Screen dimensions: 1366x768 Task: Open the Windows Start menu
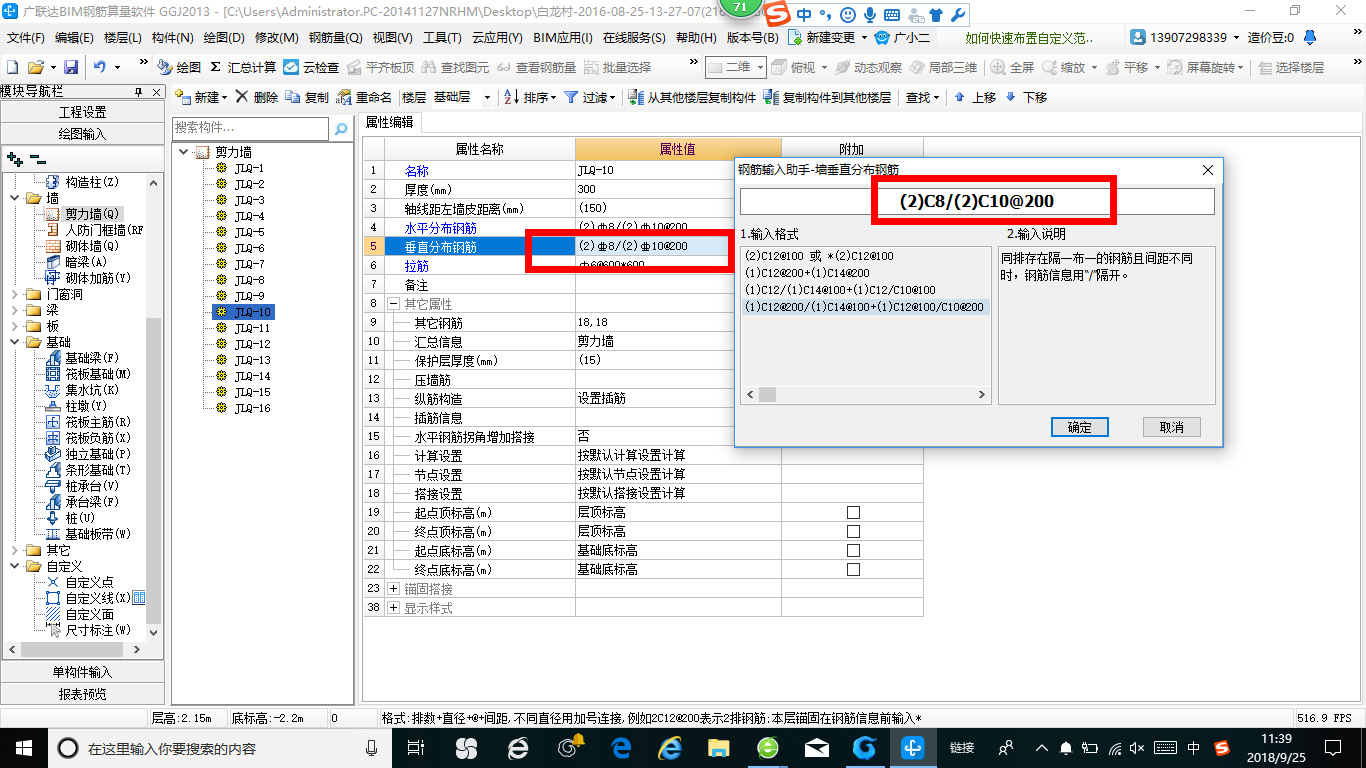(x=23, y=747)
